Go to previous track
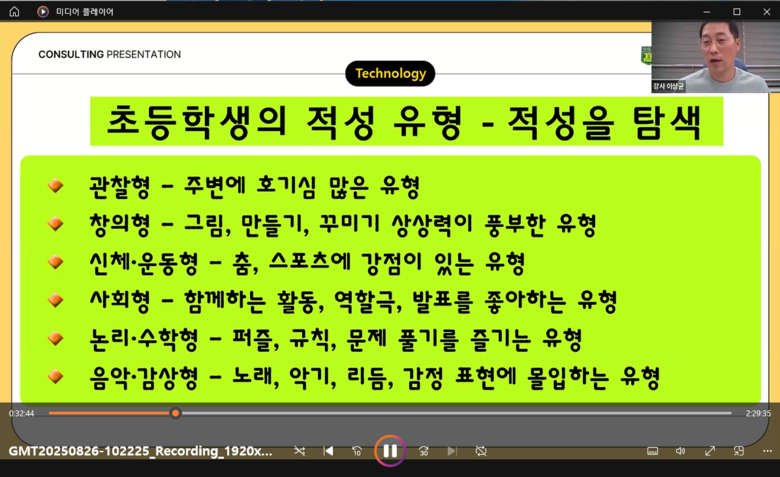Viewport: 780px width, 477px height. [x=328, y=451]
